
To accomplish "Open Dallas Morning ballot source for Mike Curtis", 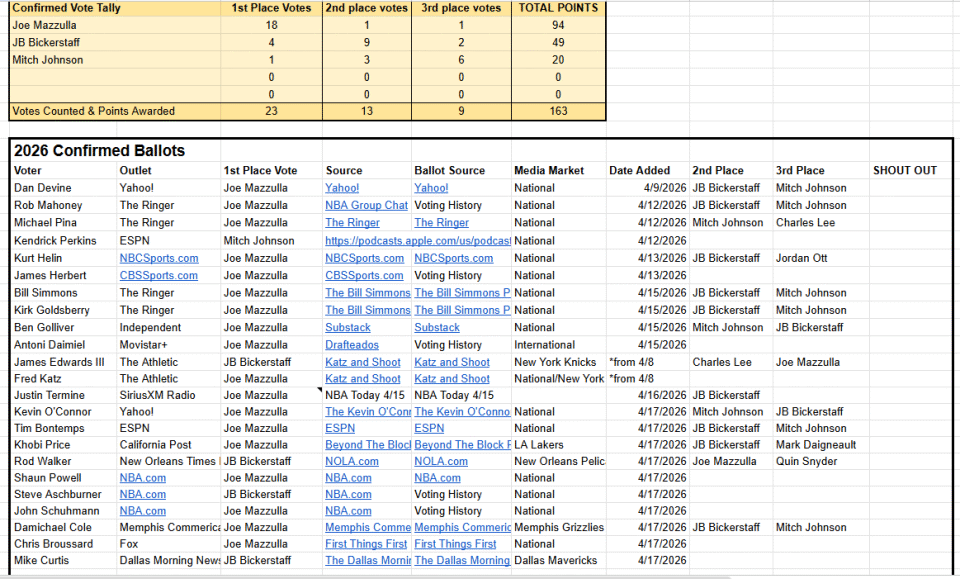I will coord(462,561).
